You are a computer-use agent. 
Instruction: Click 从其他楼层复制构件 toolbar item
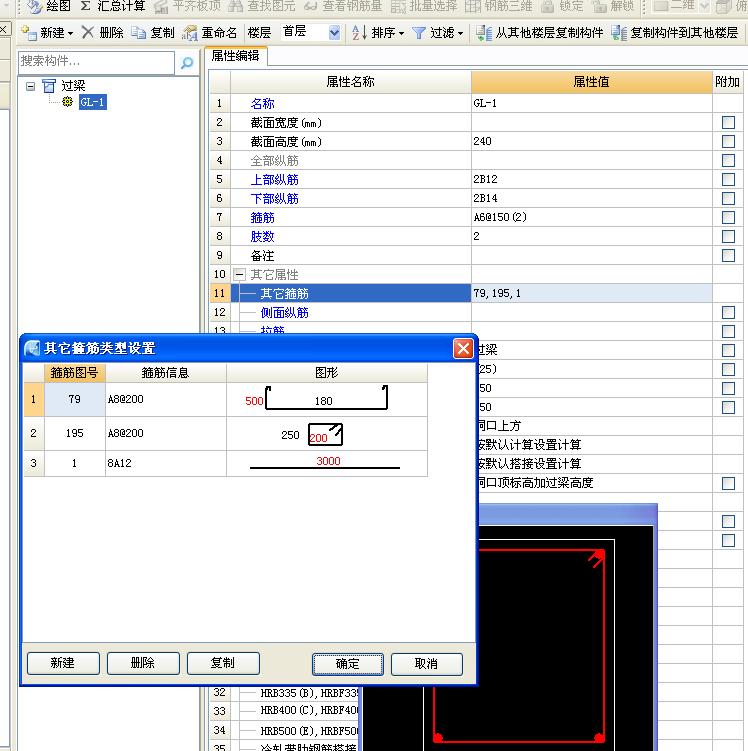(x=539, y=33)
